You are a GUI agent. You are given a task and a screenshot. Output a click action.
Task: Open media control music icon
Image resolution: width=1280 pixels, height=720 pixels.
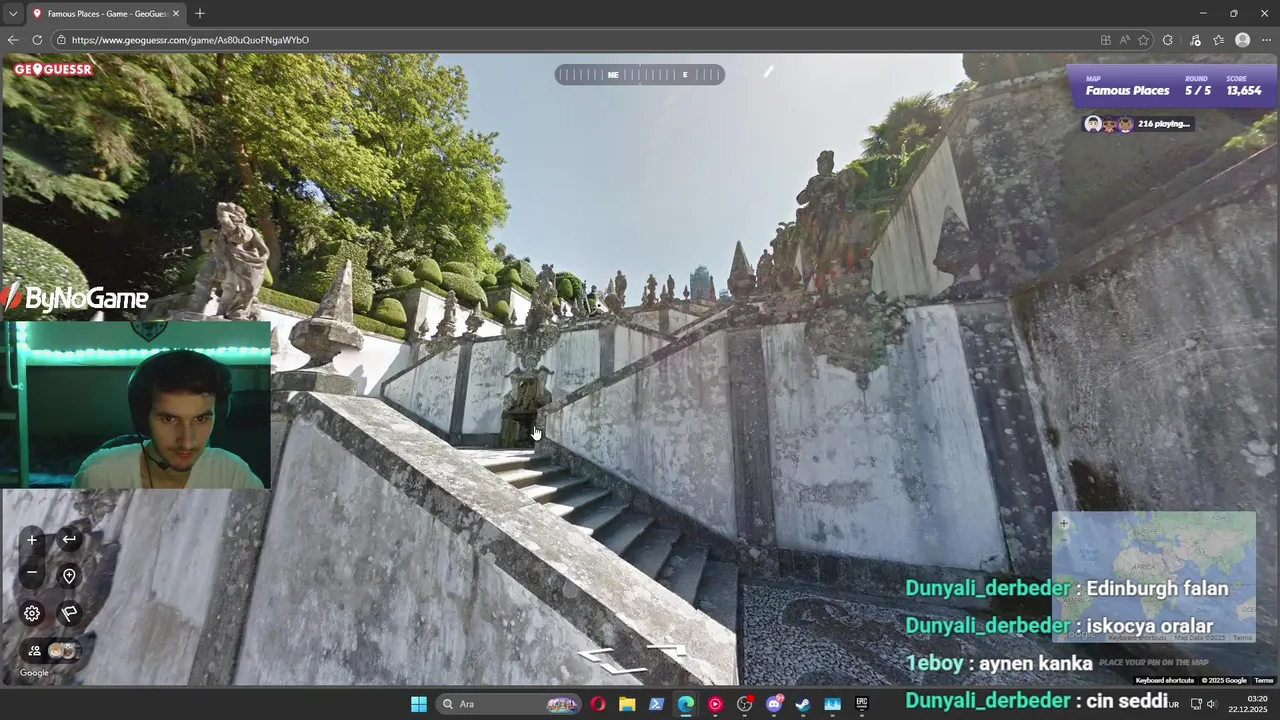point(1195,40)
